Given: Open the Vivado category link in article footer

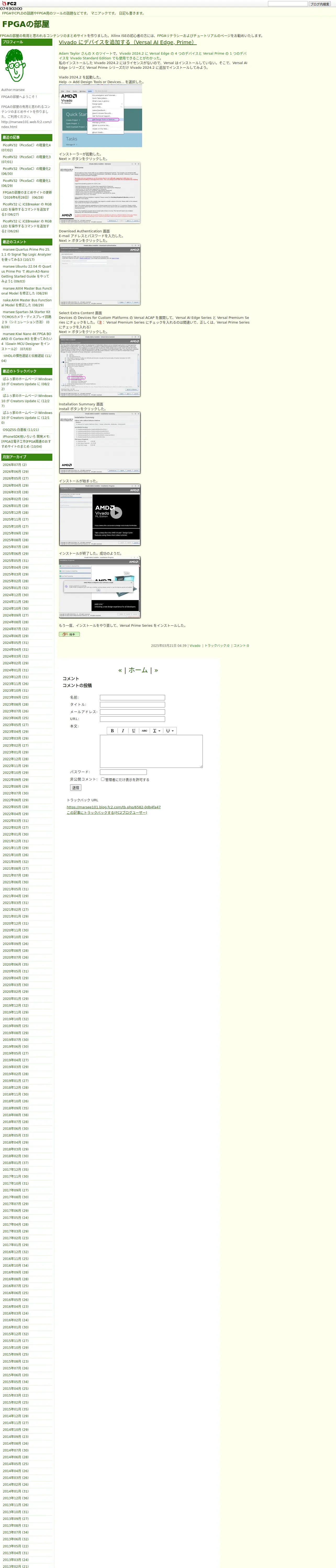Looking at the screenshot, I should (x=195, y=646).
